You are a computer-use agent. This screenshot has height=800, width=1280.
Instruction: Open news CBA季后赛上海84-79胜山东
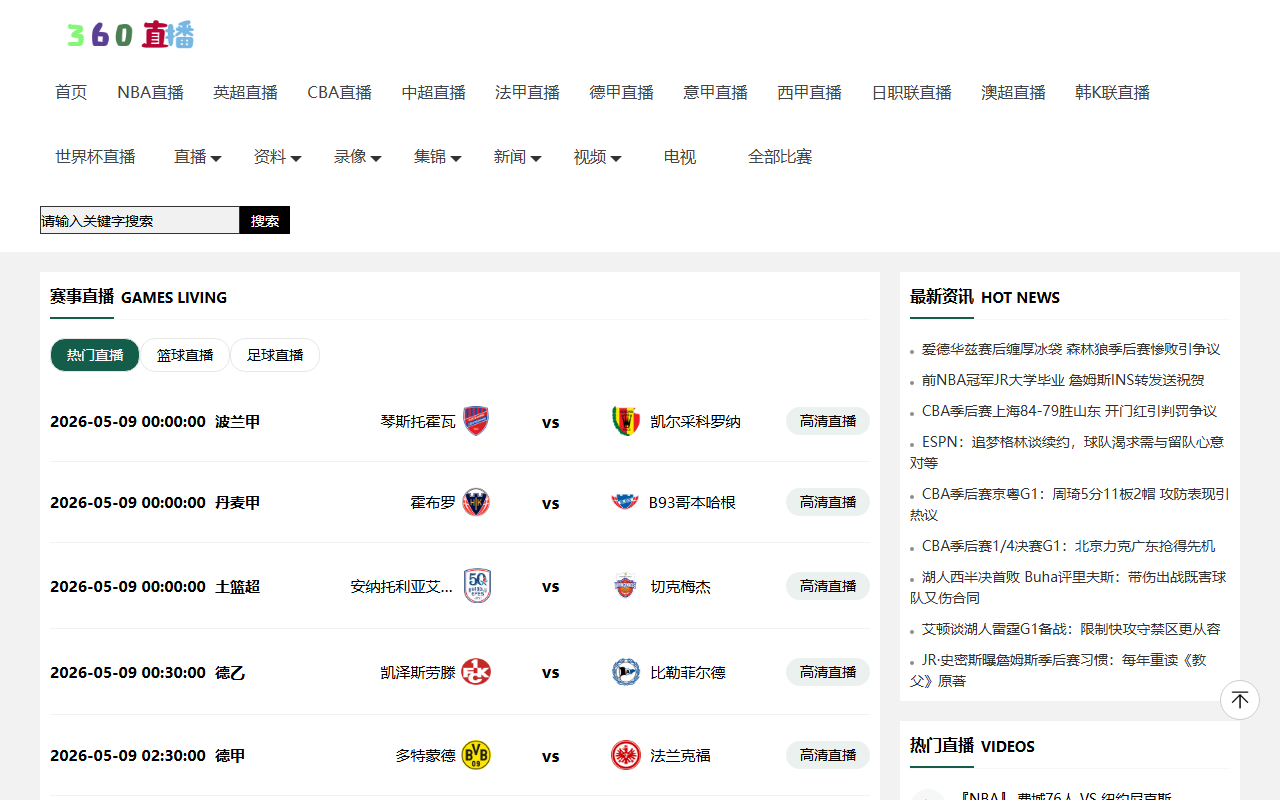(1069, 411)
